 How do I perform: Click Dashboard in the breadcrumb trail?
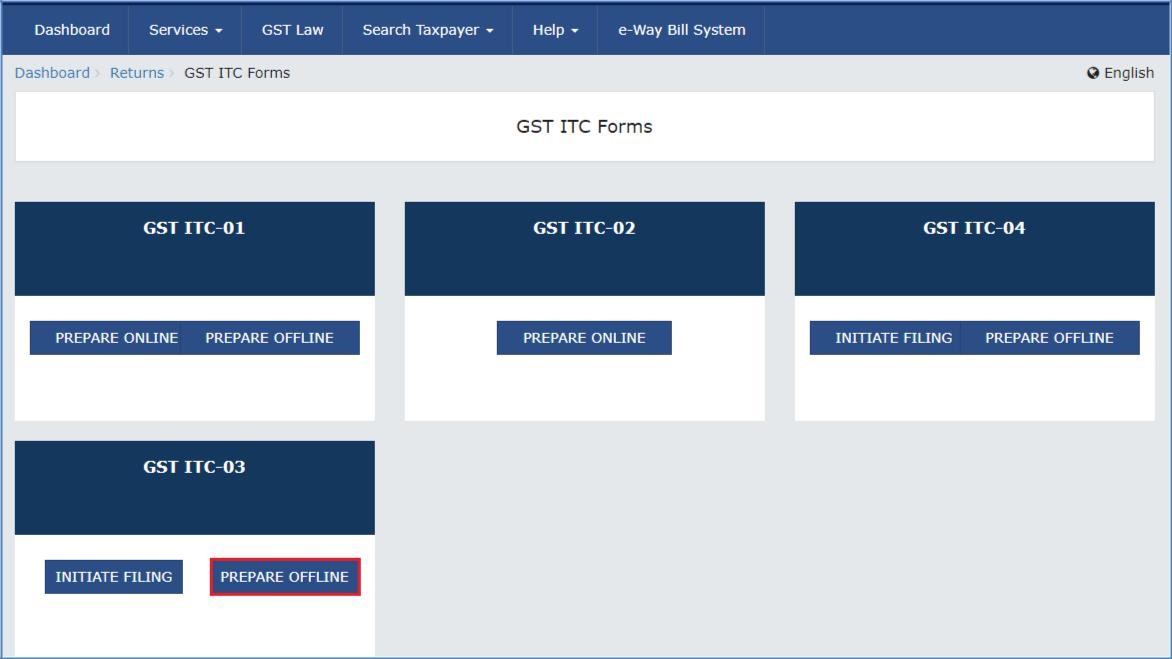coord(52,72)
